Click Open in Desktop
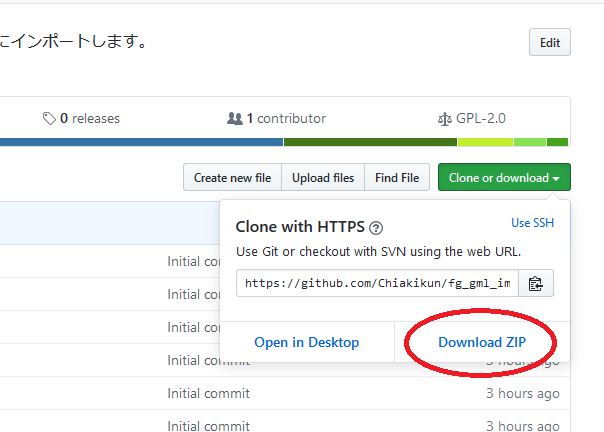The width and height of the screenshot is (604, 432). click(307, 342)
